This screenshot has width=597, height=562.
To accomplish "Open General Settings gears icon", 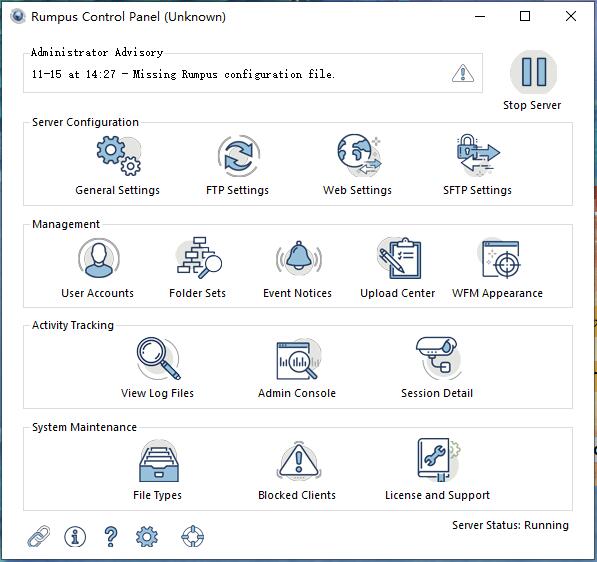I will [118, 156].
